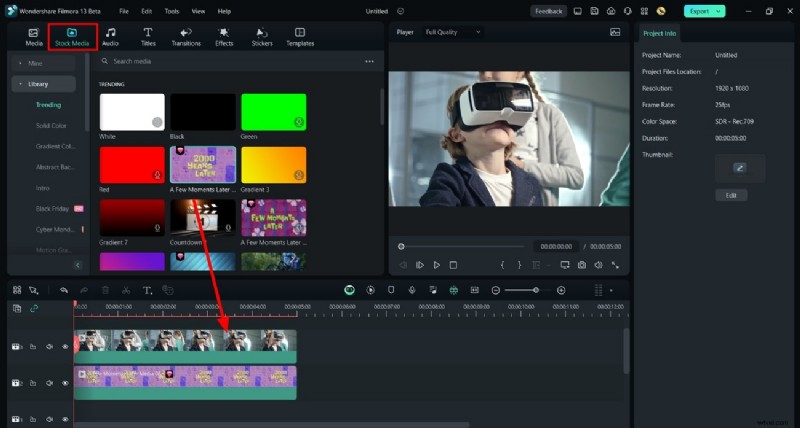Open the Edit menu
Screen dimensions: 800x428
click(x=146, y=11)
